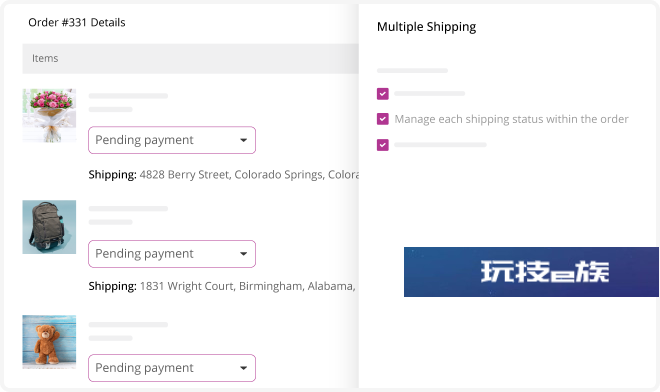Click the gray backpack product image
Image resolution: width=660 pixels, height=392 pixels.
point(49,227)
